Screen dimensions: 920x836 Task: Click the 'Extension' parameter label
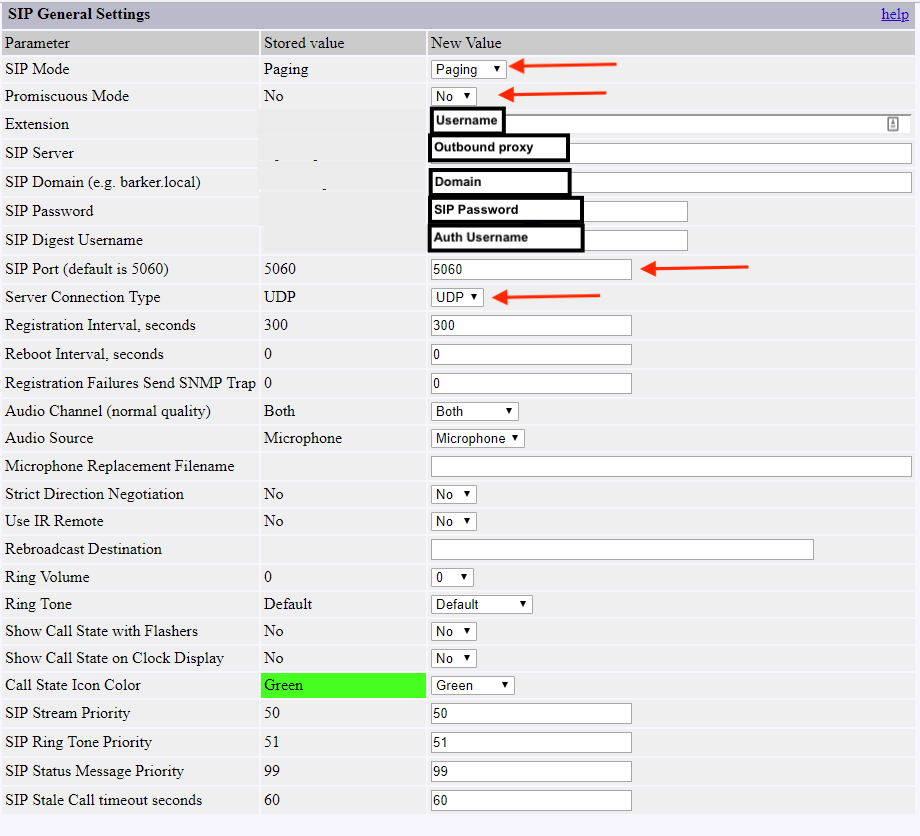[37, 124]
